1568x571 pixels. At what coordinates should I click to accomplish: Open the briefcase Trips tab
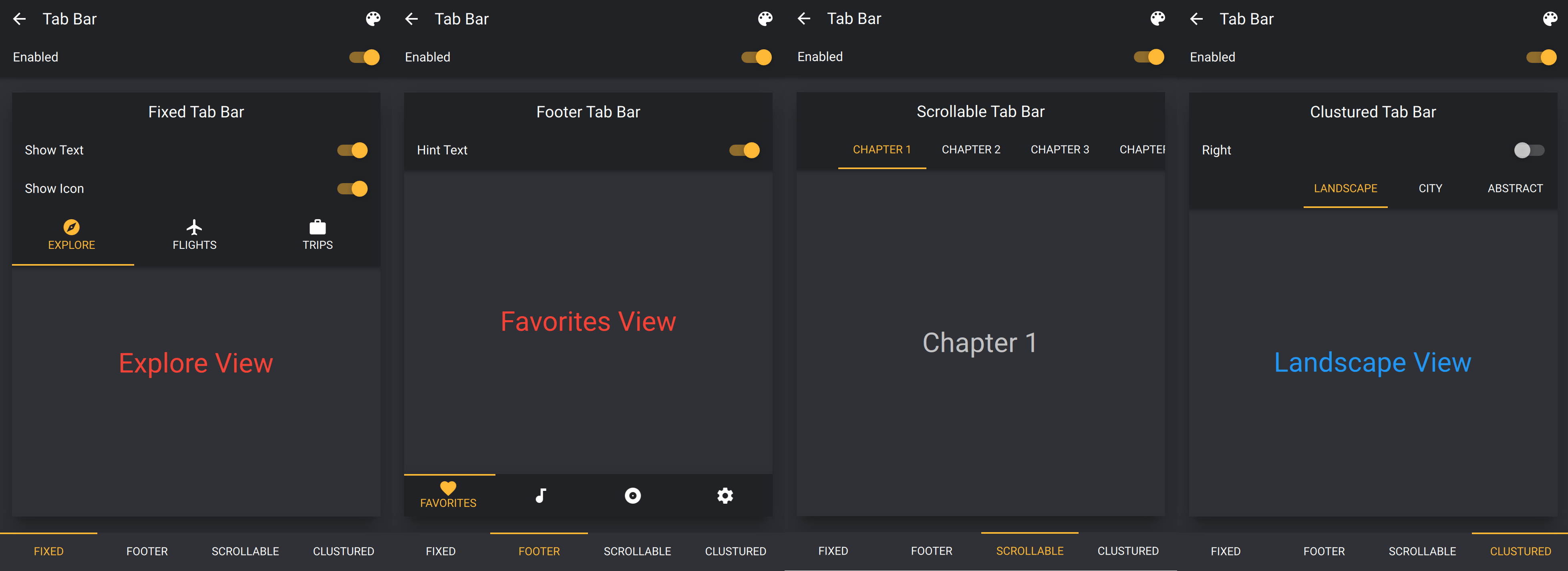coord(317,227)
